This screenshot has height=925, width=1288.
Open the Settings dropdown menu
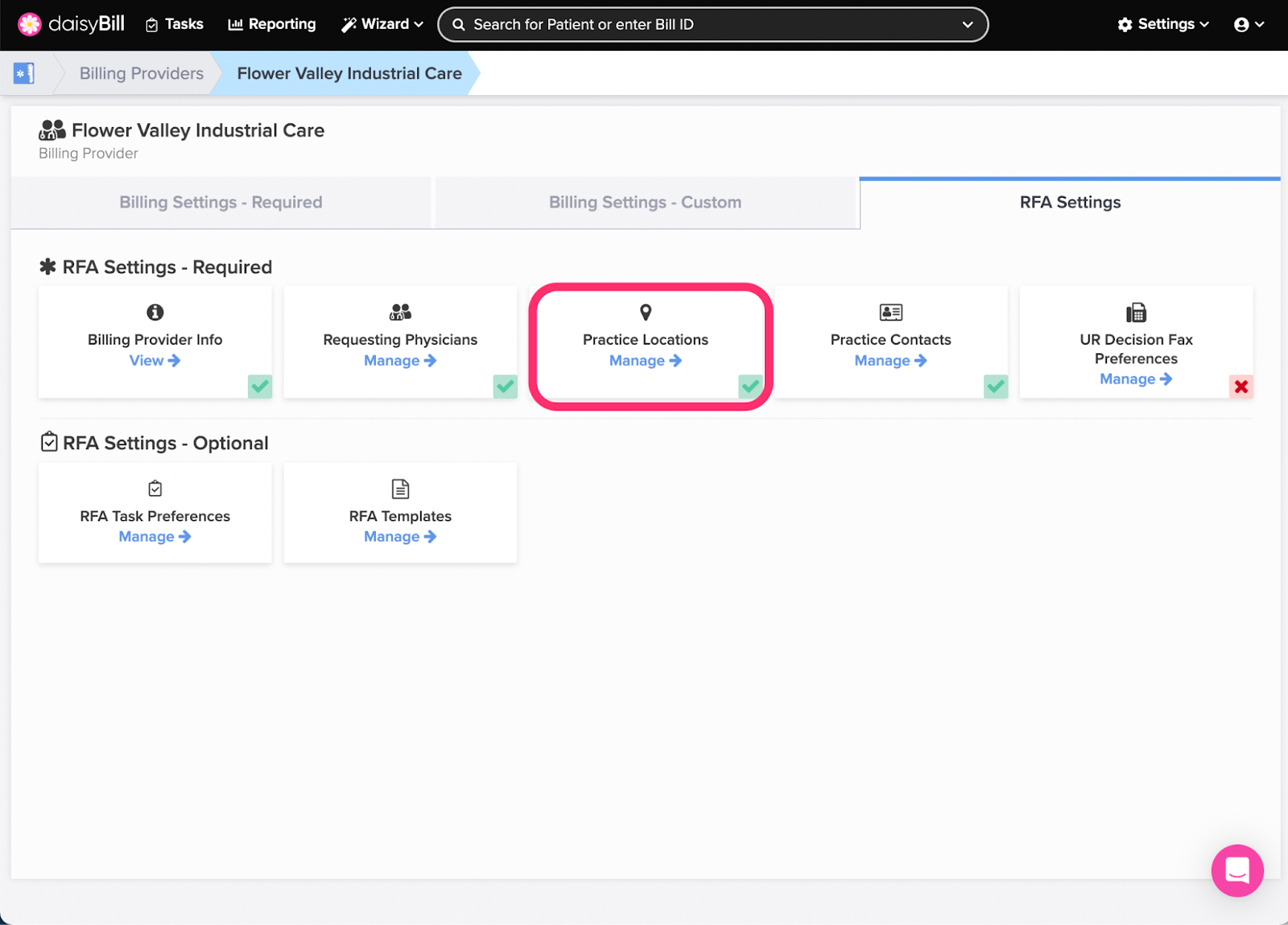[1163, 24]
